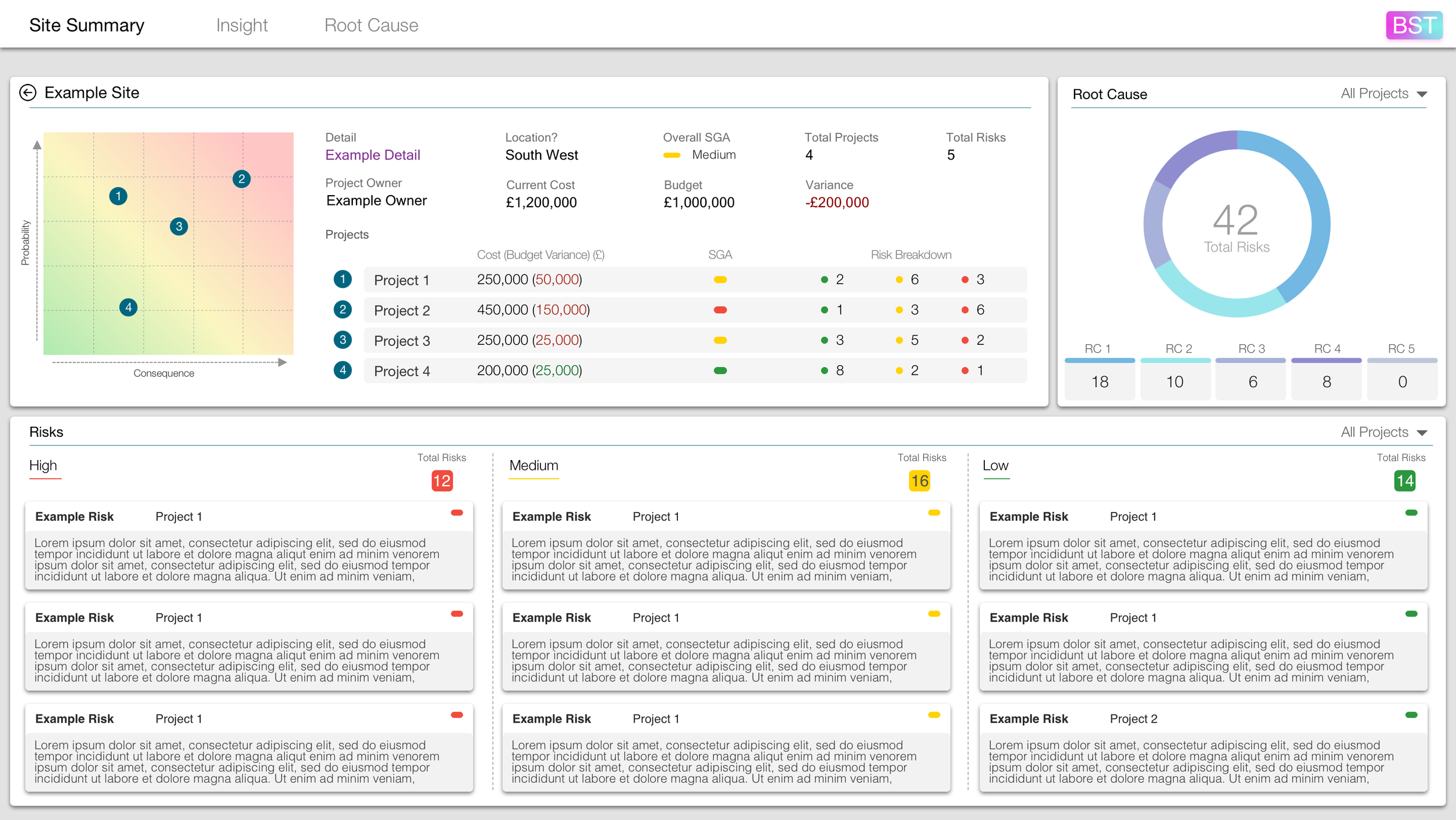Toggle the yellow dot next to Project 3 risk count 5
Image resolution: width=1456 pixels, height=820 pixels.
pos(899,340)
